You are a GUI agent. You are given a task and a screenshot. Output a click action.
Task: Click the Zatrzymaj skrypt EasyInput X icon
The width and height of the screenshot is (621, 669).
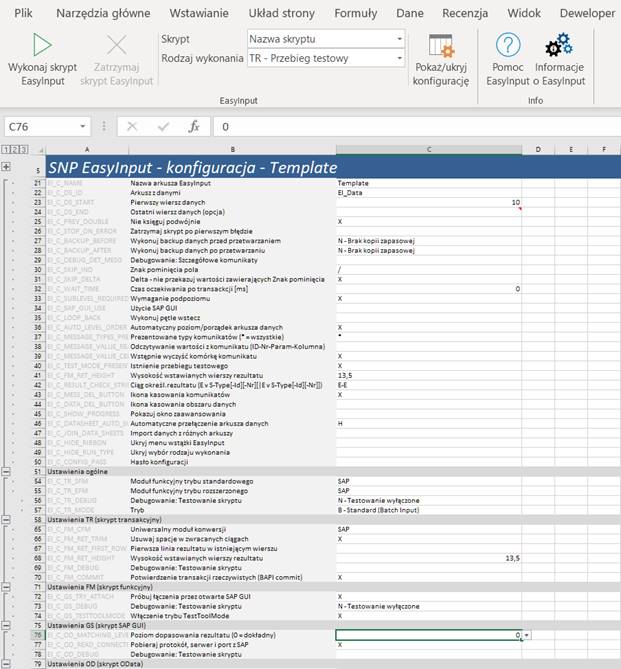[x=117, y=45]
